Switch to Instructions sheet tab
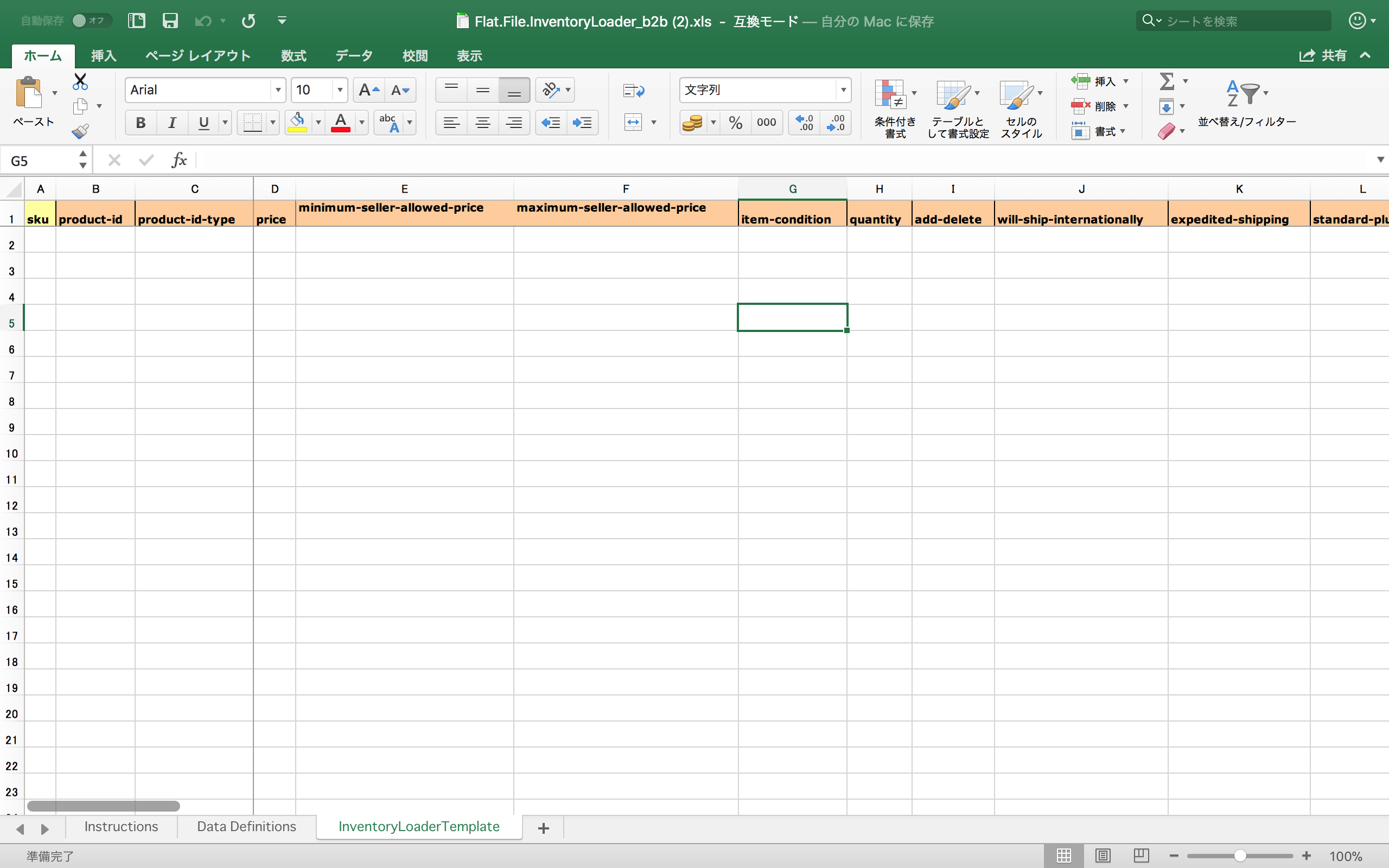1389x868 pixels. tap(121, 826)
